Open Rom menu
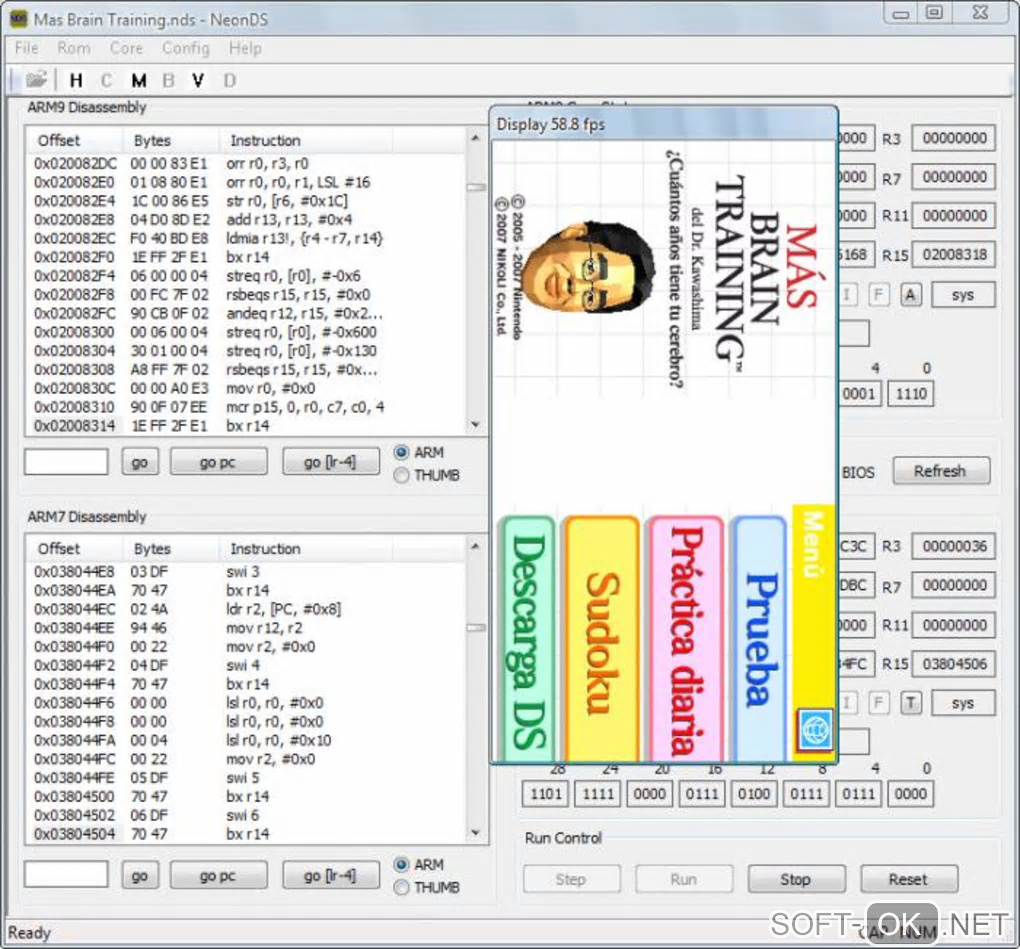 point(74,48)
